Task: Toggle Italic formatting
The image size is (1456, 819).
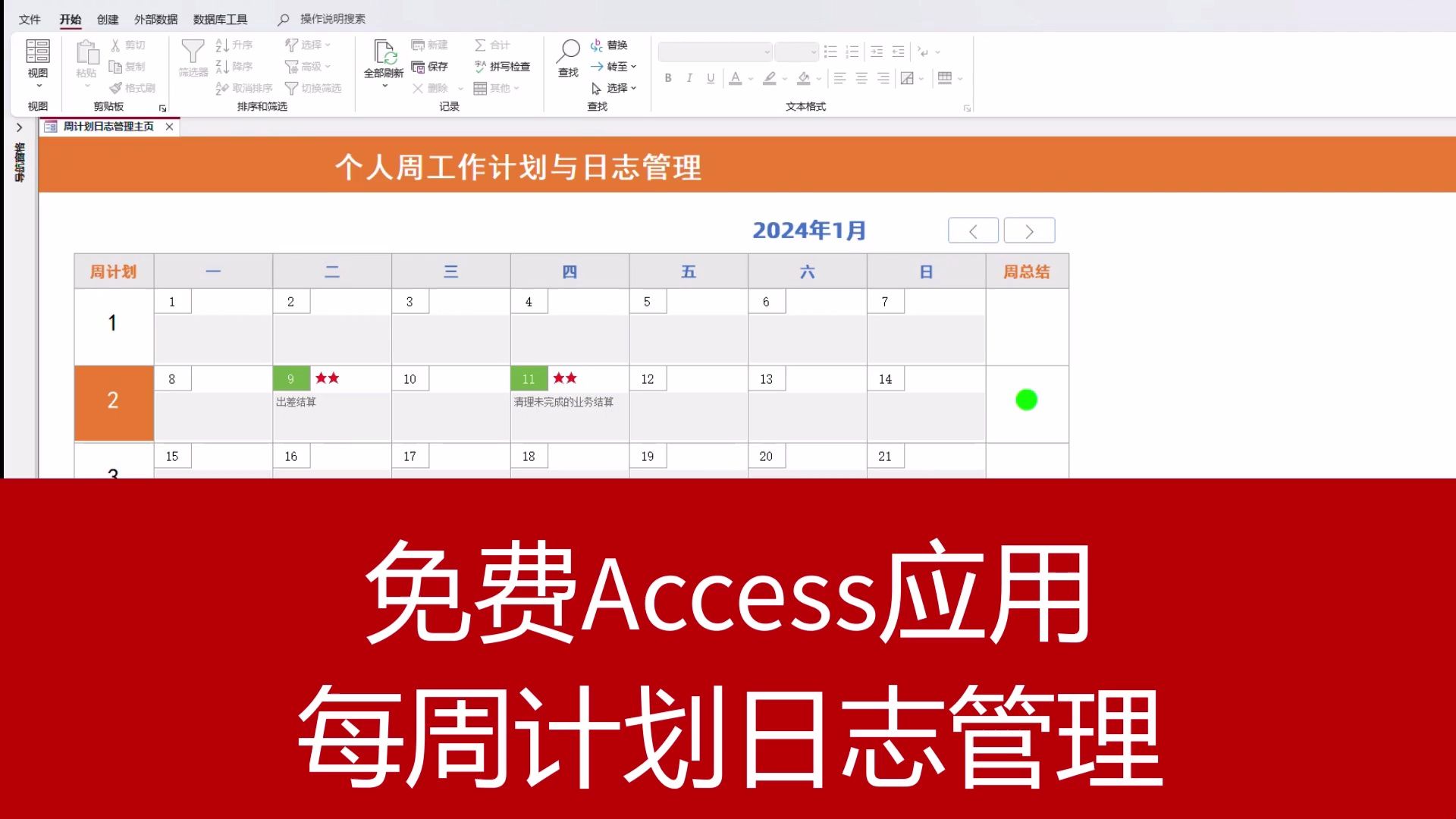Action: pyautogui.click(x=689, y=78)
